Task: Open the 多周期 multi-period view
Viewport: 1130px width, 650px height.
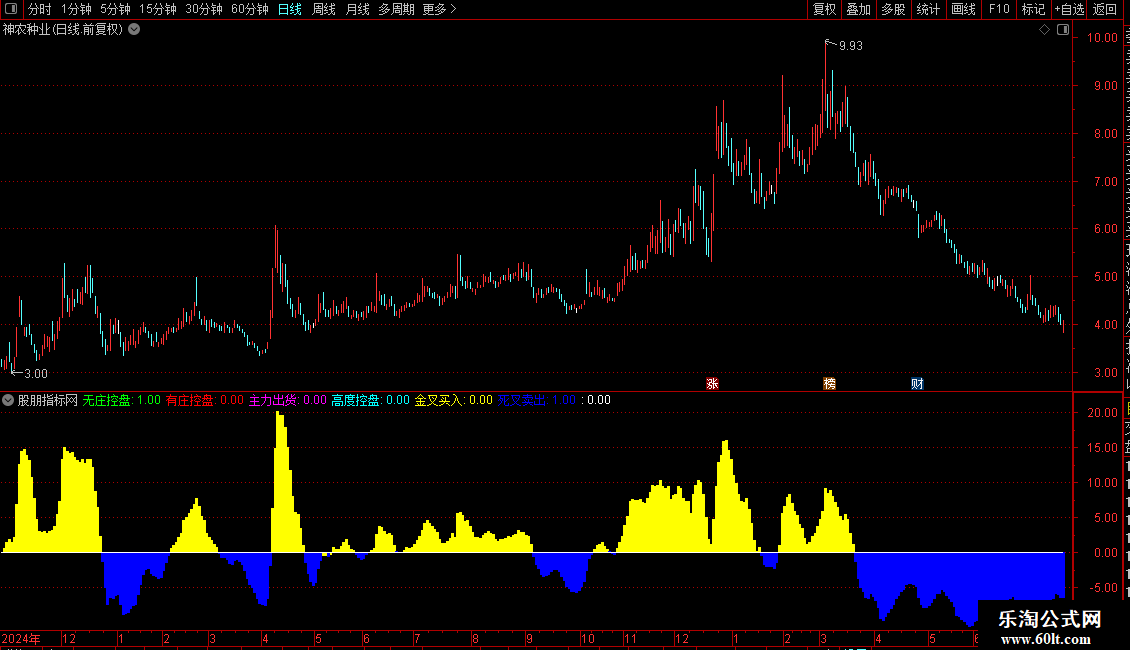Action: click(396, 9)
